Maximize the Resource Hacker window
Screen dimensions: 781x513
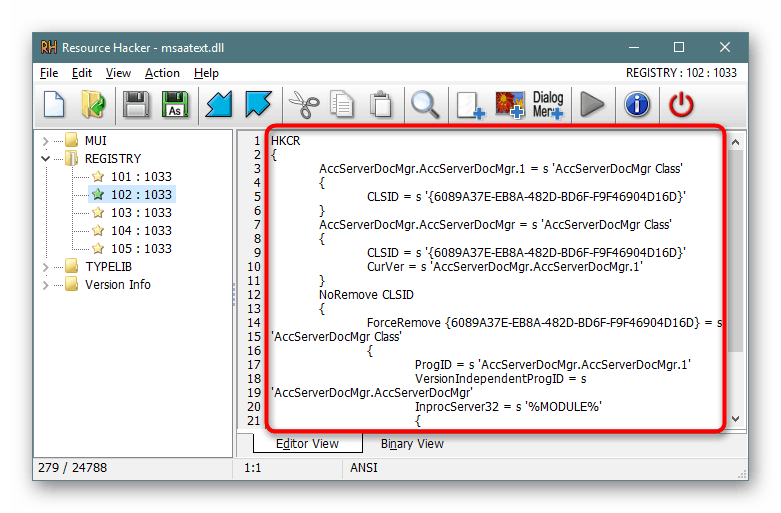(679, 47)
